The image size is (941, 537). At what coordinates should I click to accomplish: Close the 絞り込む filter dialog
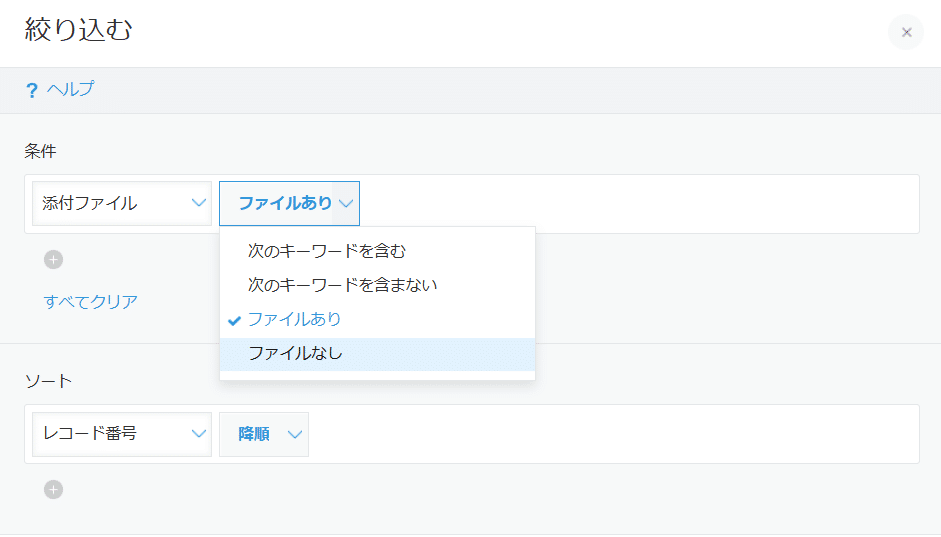[906, 32]
